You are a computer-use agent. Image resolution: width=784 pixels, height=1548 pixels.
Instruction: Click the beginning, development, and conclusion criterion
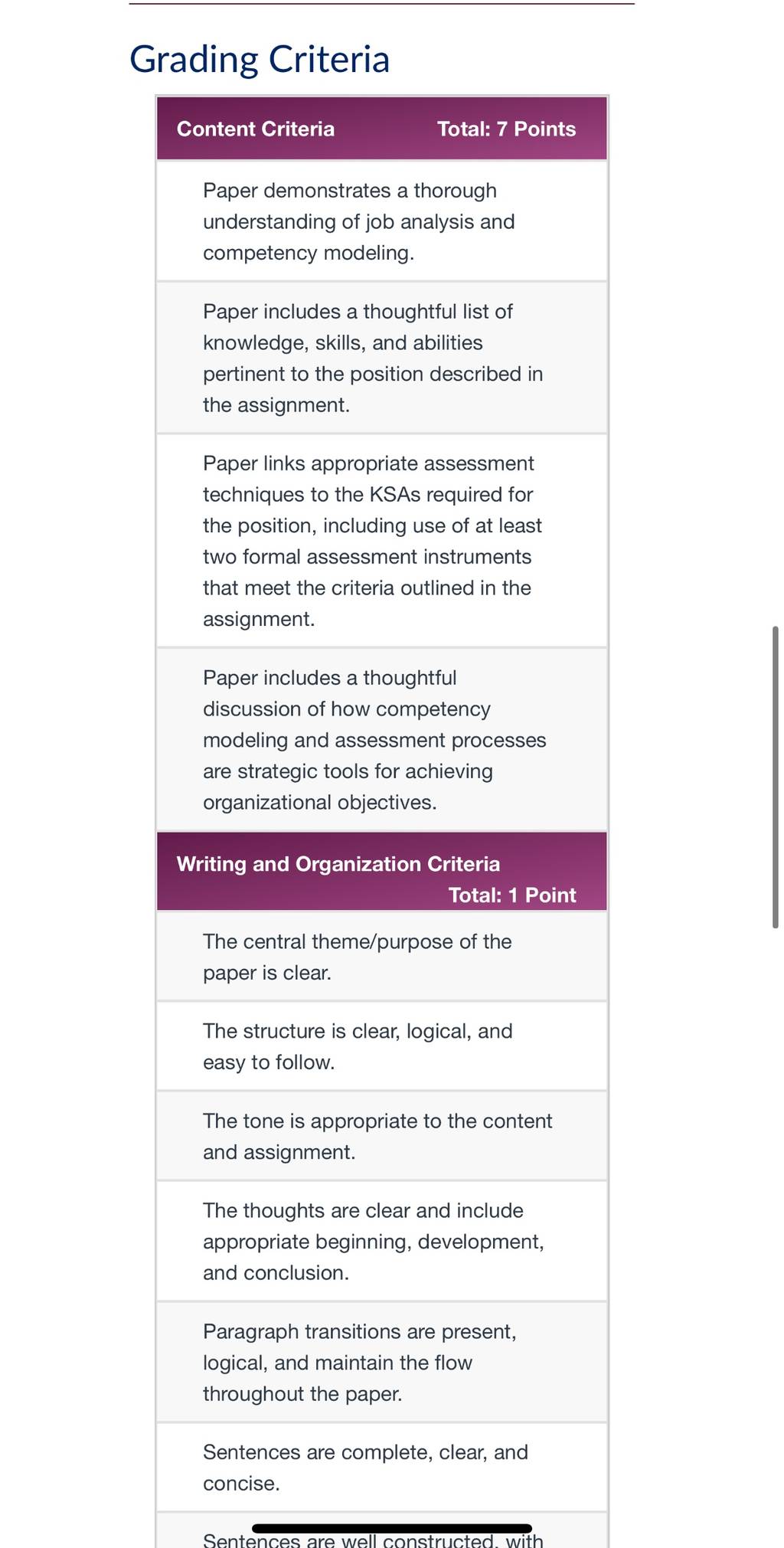click(x=382, y=1241)
